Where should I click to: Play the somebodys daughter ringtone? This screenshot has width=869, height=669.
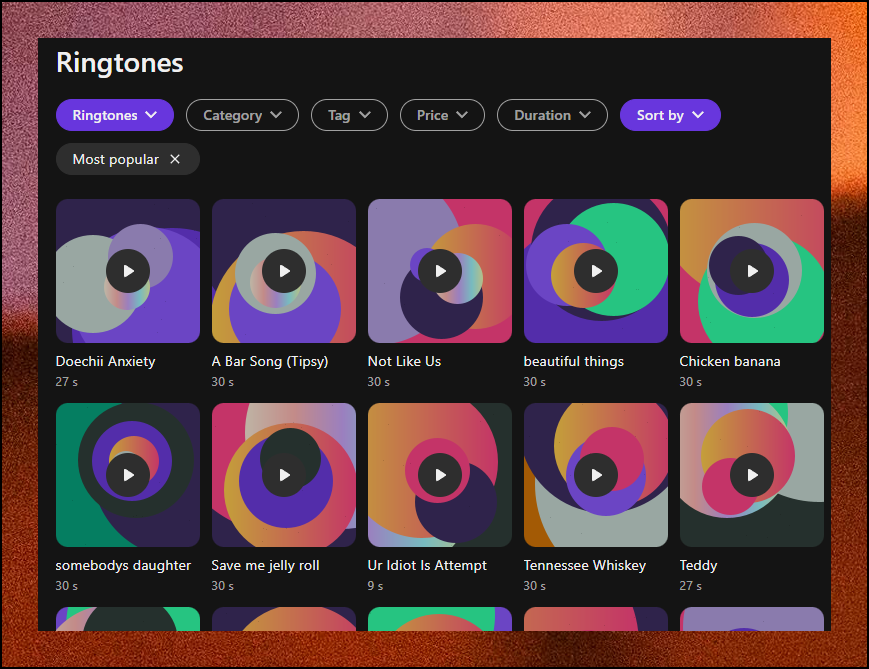128,475
